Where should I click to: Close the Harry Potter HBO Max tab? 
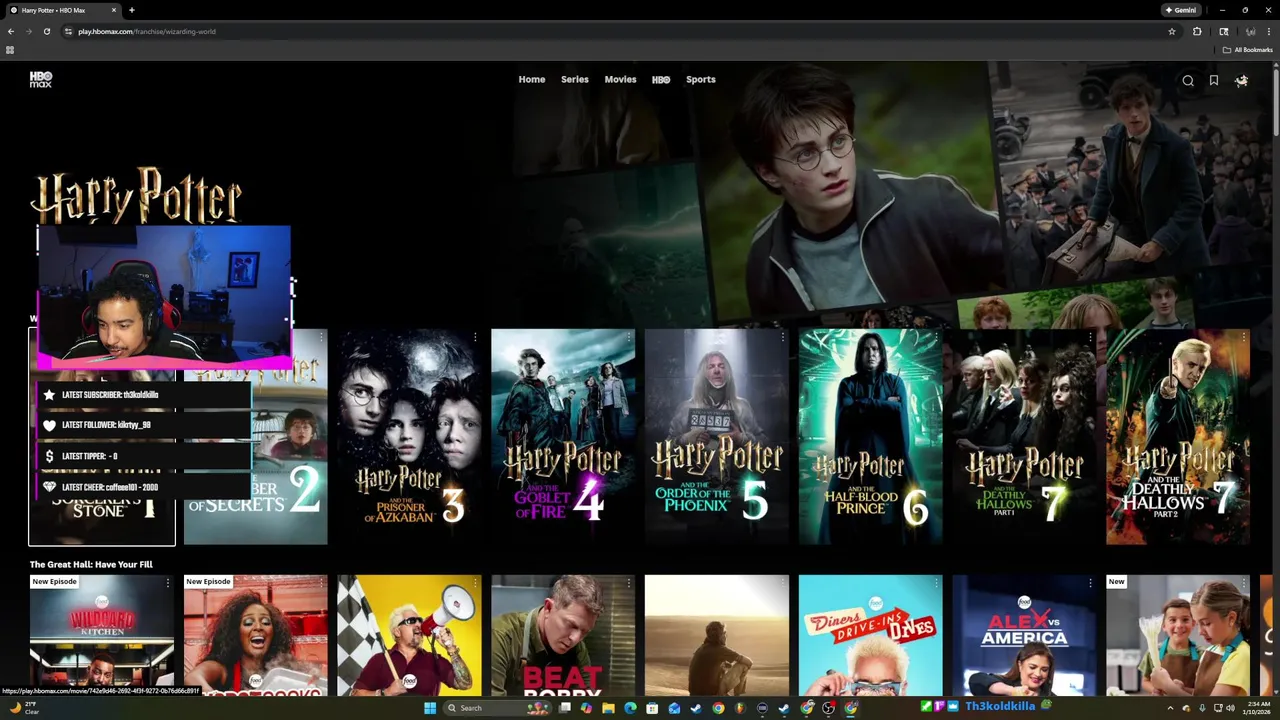[x=114, y=10]
